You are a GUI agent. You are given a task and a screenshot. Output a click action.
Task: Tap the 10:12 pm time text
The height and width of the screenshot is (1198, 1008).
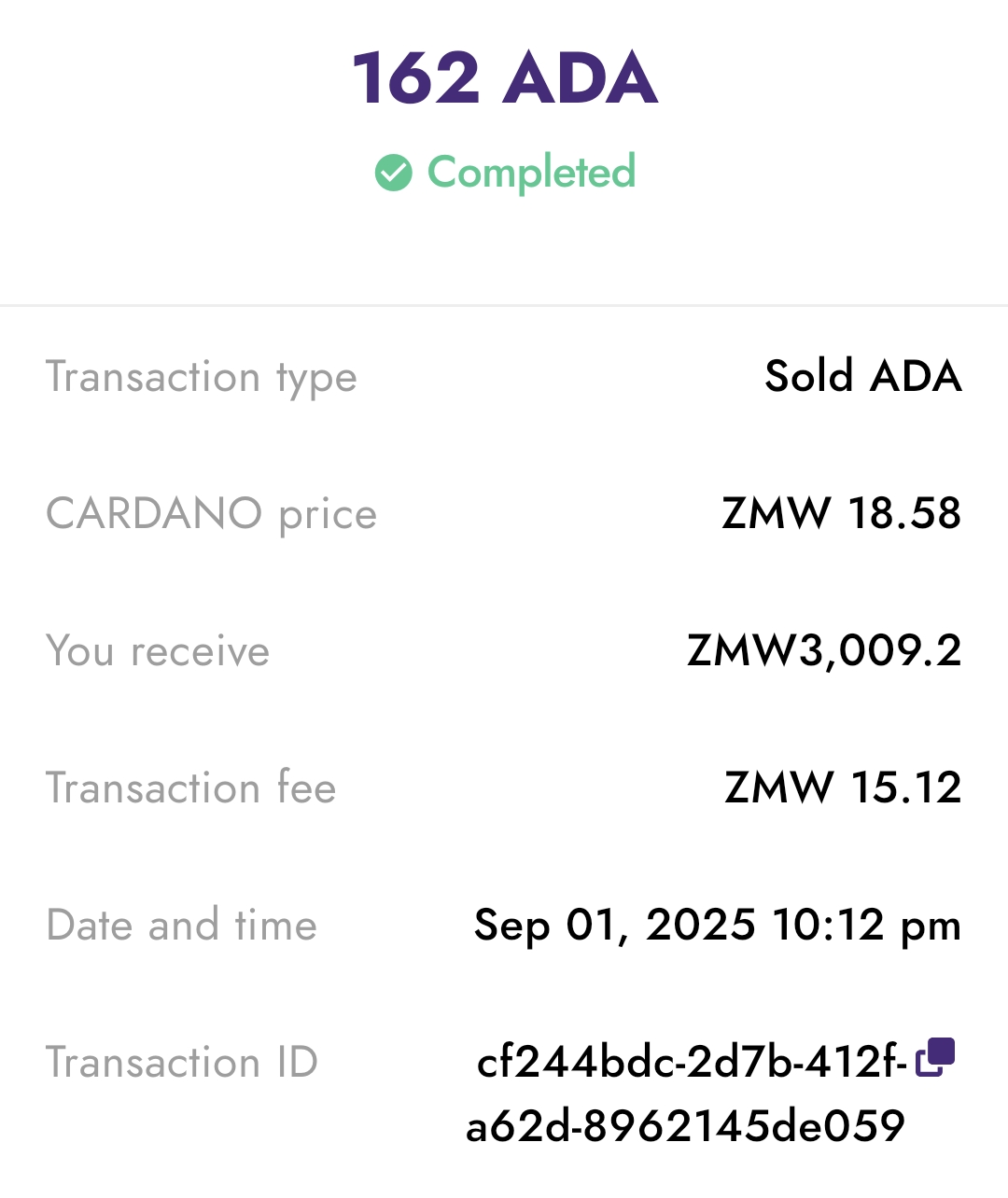(866, 926)
